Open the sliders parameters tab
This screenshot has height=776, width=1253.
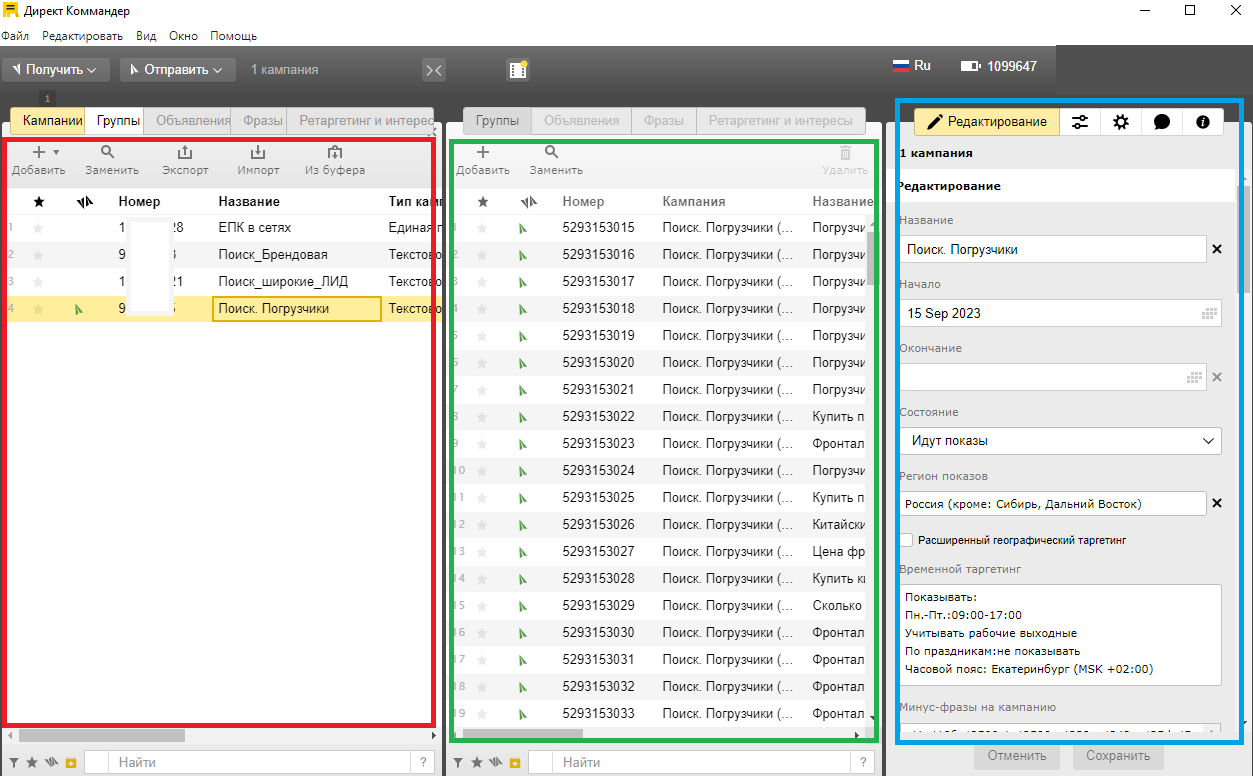[x=1080, y=122]
